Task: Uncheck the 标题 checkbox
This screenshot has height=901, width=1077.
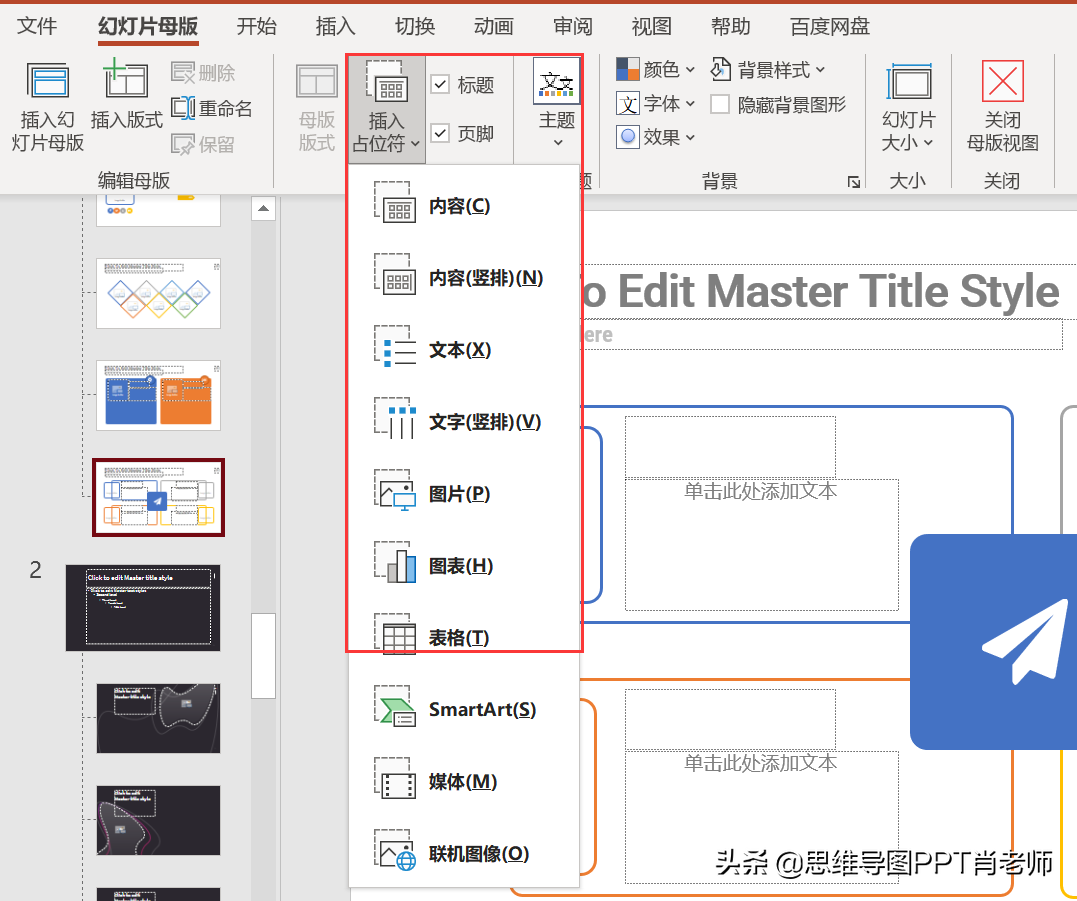Action: (x=440, y=85)
